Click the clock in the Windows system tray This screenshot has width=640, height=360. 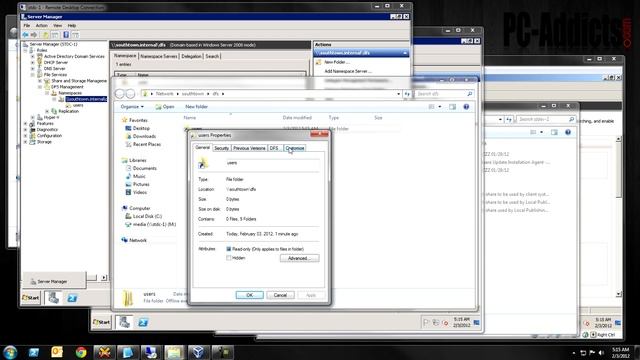620,353
